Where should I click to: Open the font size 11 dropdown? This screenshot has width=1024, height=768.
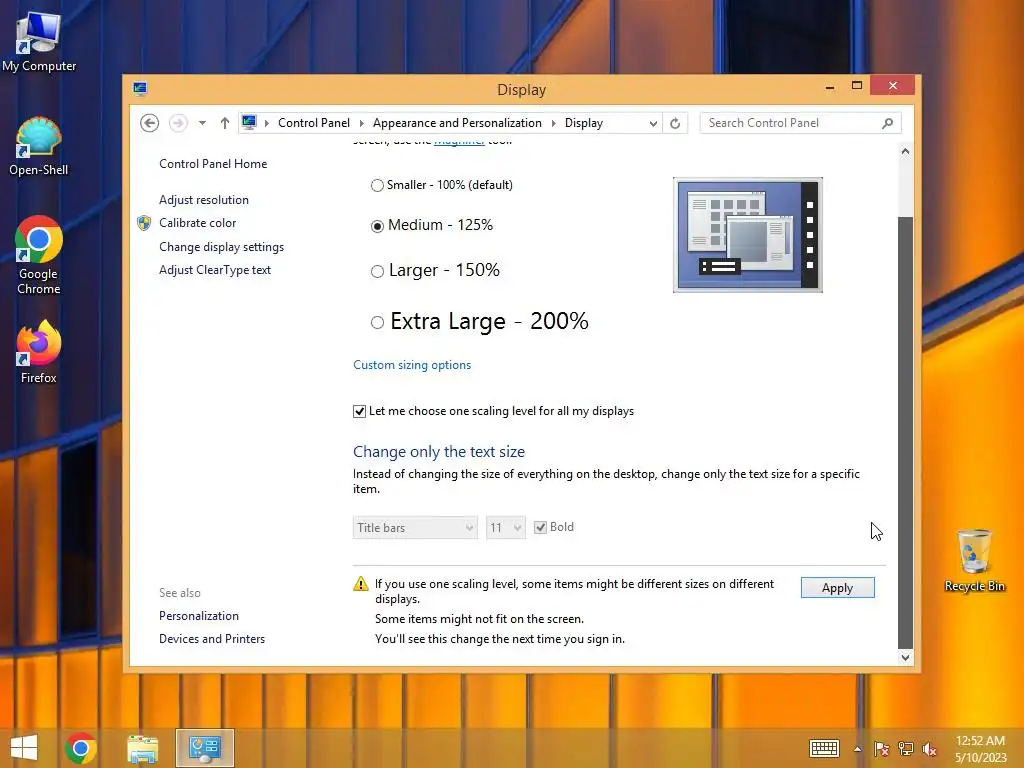coord(505,528)
